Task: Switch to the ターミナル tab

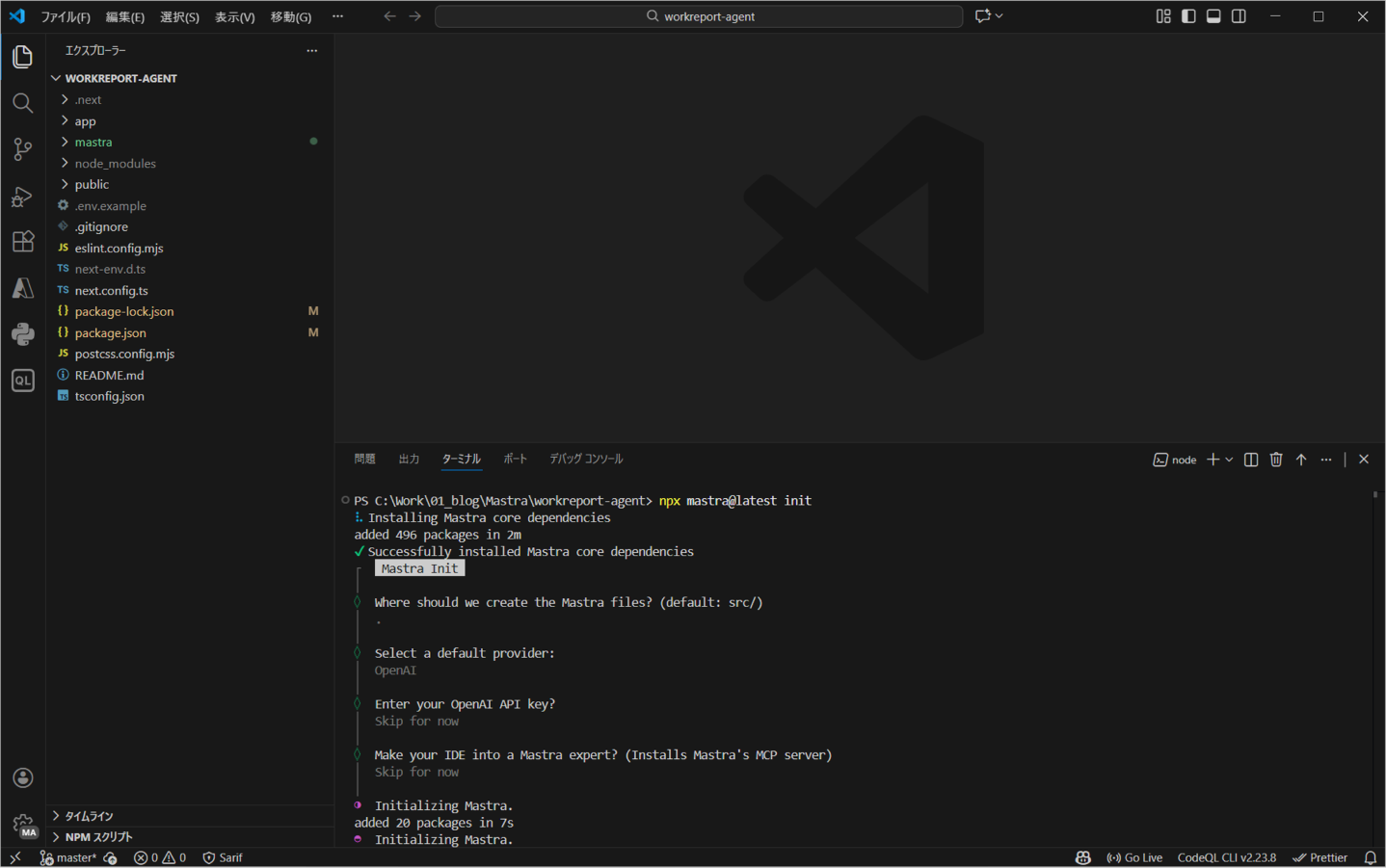Action: pyautogui.click(x=461, y=459)
